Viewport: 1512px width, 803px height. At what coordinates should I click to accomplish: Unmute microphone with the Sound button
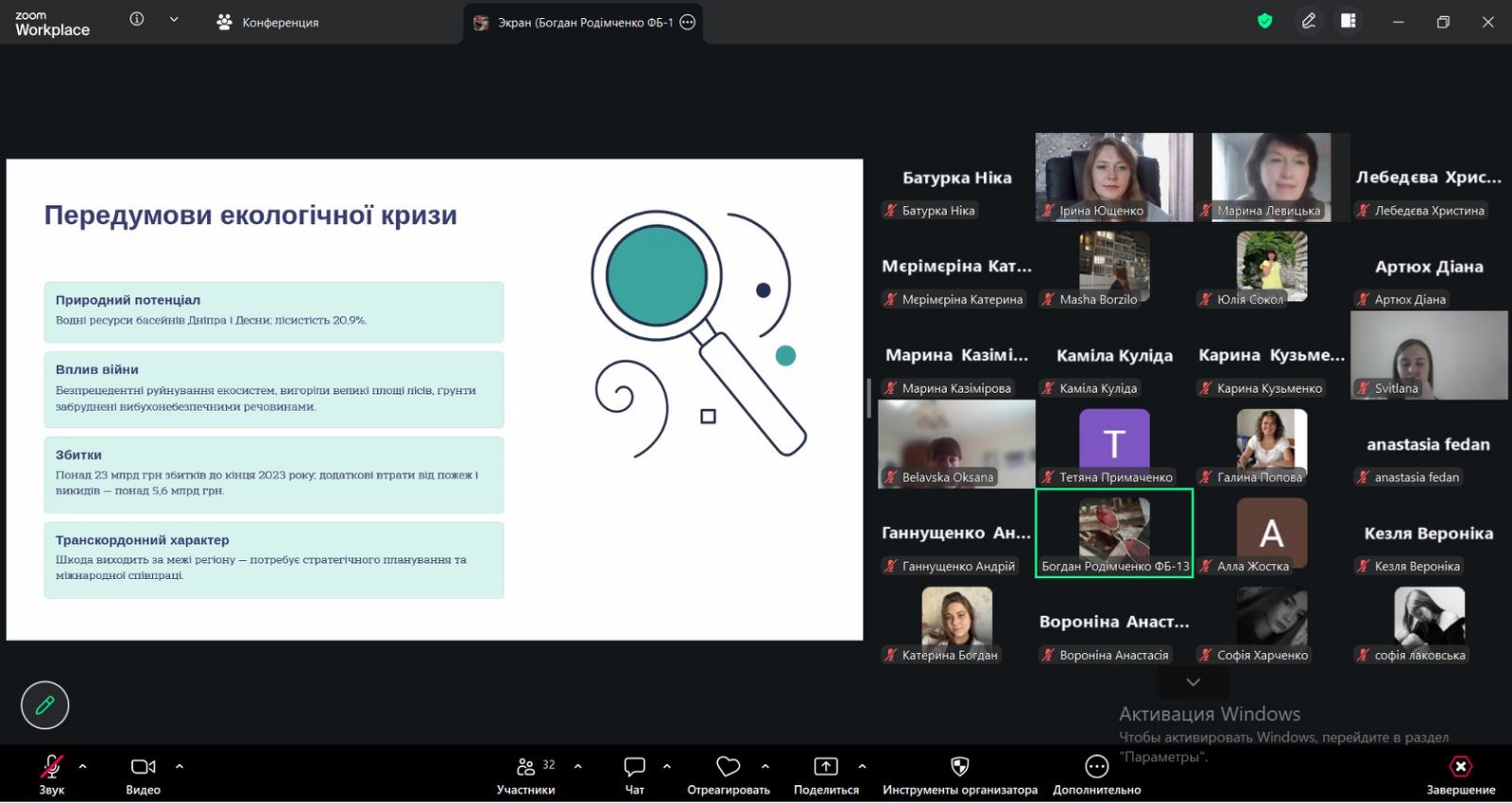point(52,767)
